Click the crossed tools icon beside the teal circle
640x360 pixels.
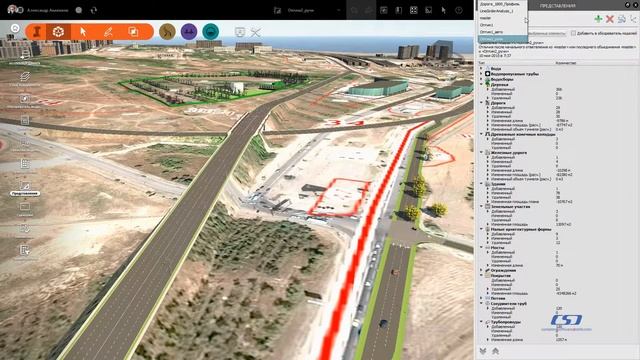(x=256, y=32)
